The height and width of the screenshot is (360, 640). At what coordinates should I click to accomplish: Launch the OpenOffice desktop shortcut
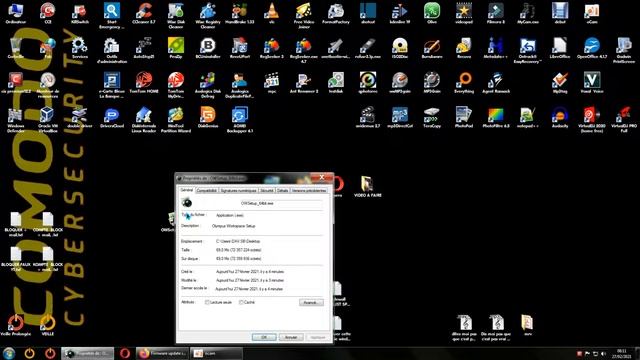coord(592,48)
